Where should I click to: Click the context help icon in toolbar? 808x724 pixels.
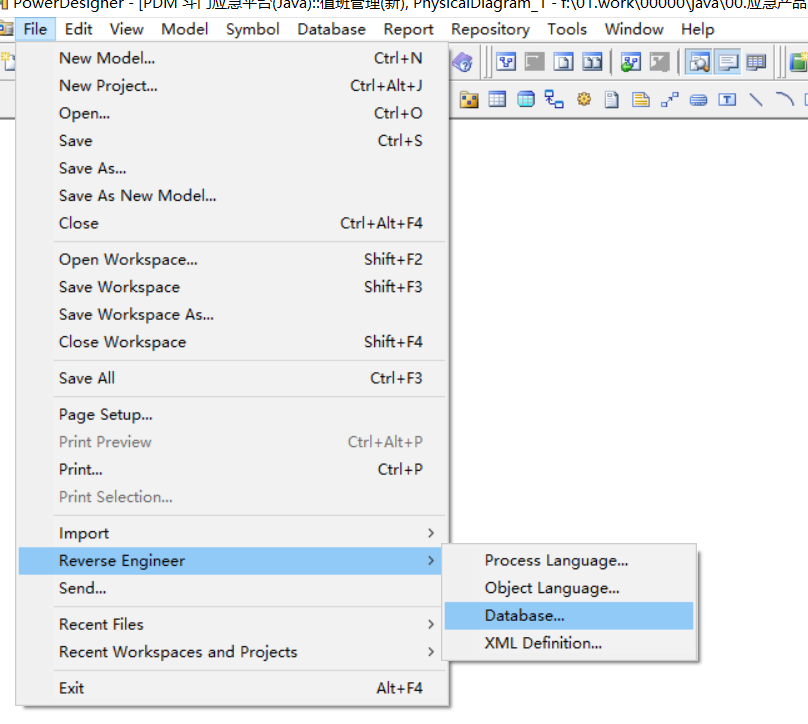coord(462,63)
